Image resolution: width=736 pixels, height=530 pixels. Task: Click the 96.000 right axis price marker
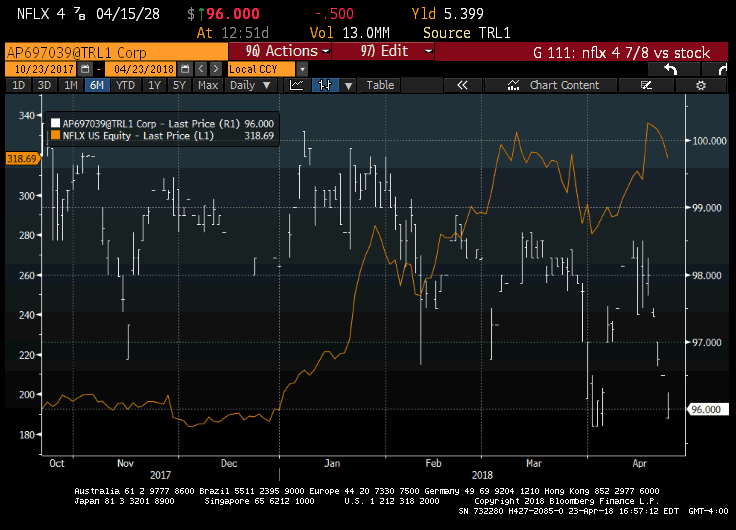(708, 409)
